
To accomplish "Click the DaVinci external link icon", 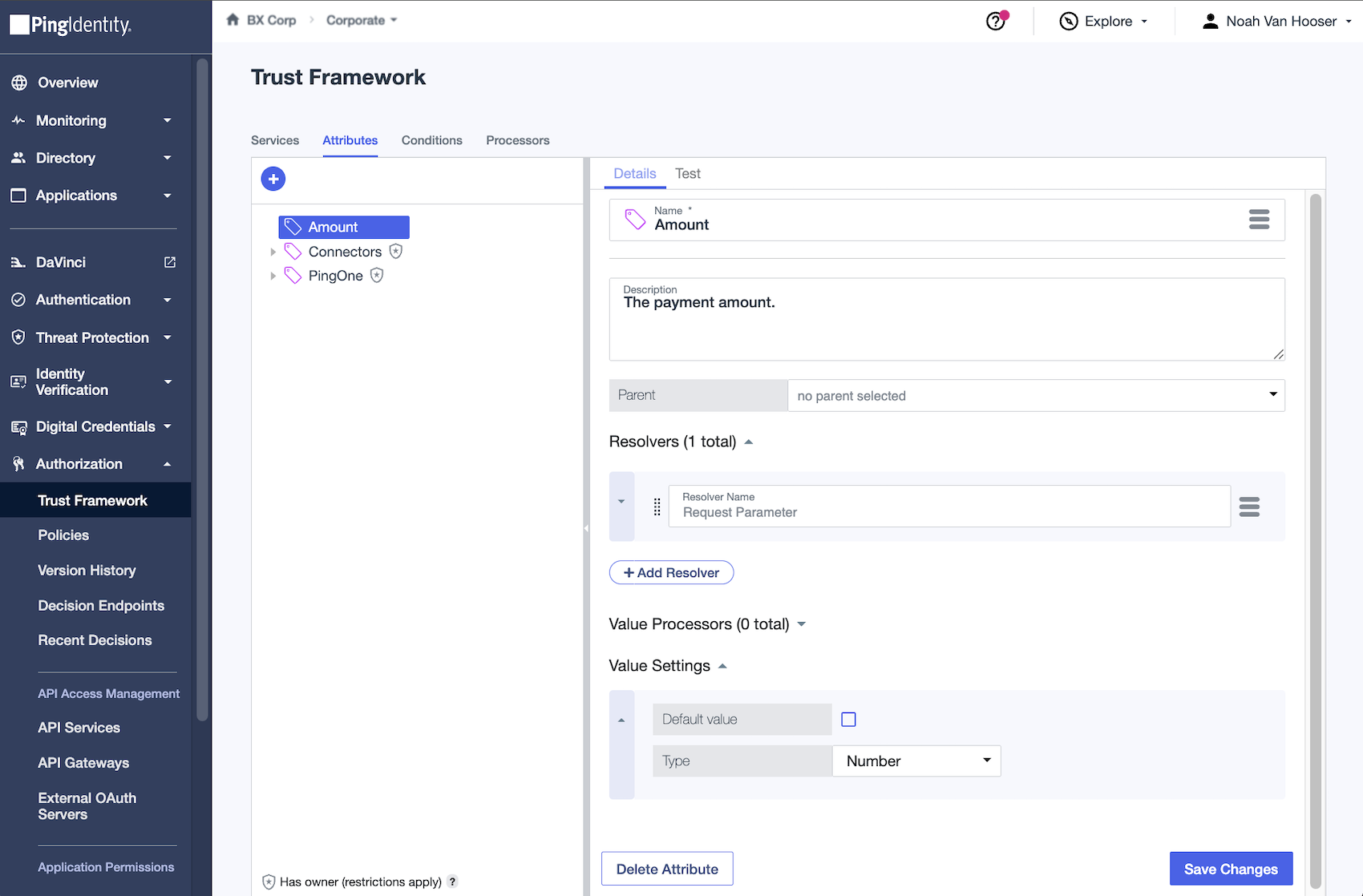I will pyautogui.click(x=170, y=262).
